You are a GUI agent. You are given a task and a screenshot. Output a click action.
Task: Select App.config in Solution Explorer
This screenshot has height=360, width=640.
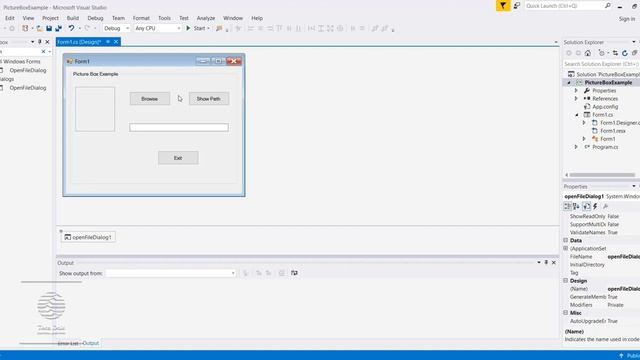tap(605, 107)
